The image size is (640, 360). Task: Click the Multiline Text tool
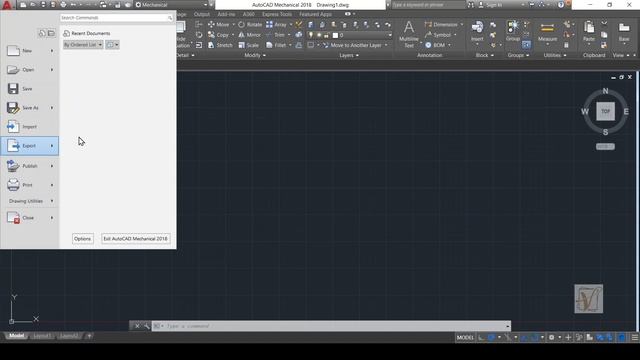tap(409, 34)
